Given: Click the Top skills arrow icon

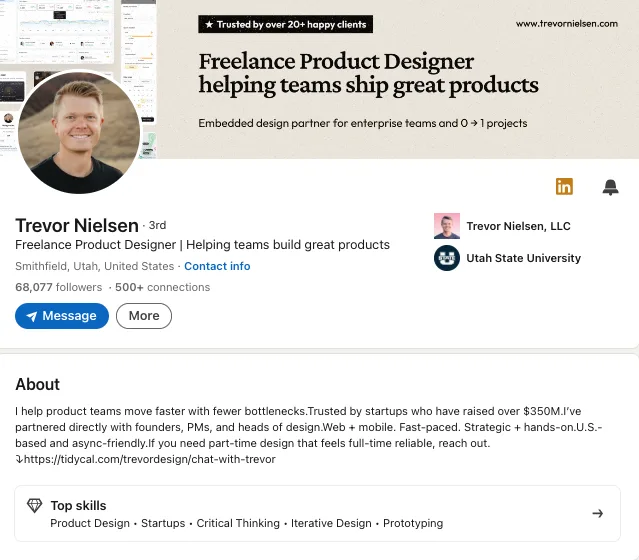Looking at the screenshot, I should coord(597,514).
